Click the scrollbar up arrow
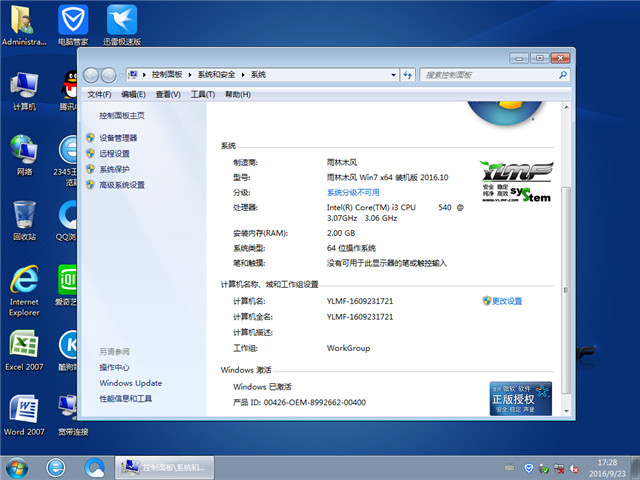 (x=566, y=107)
